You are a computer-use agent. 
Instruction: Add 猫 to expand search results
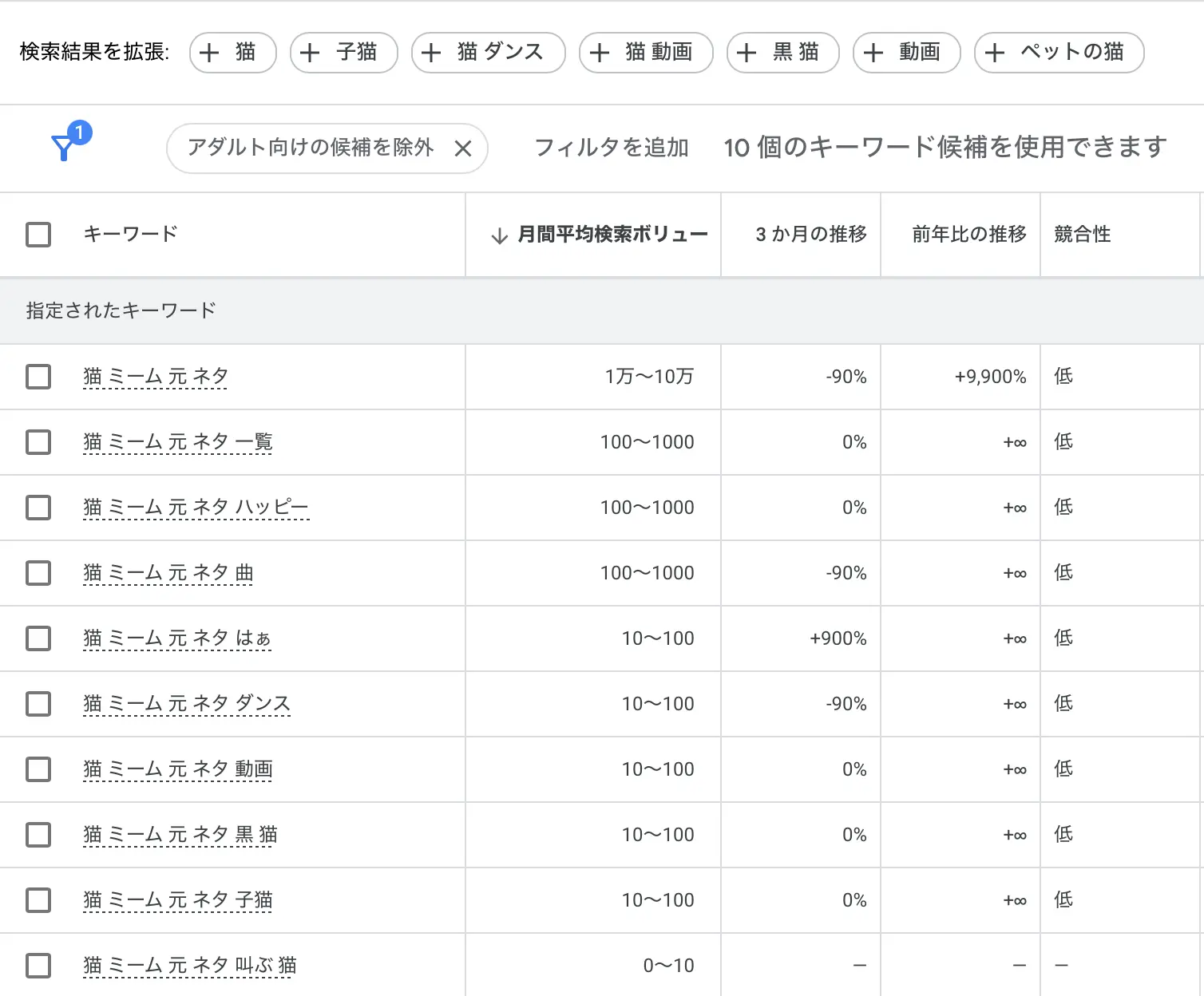232,53
